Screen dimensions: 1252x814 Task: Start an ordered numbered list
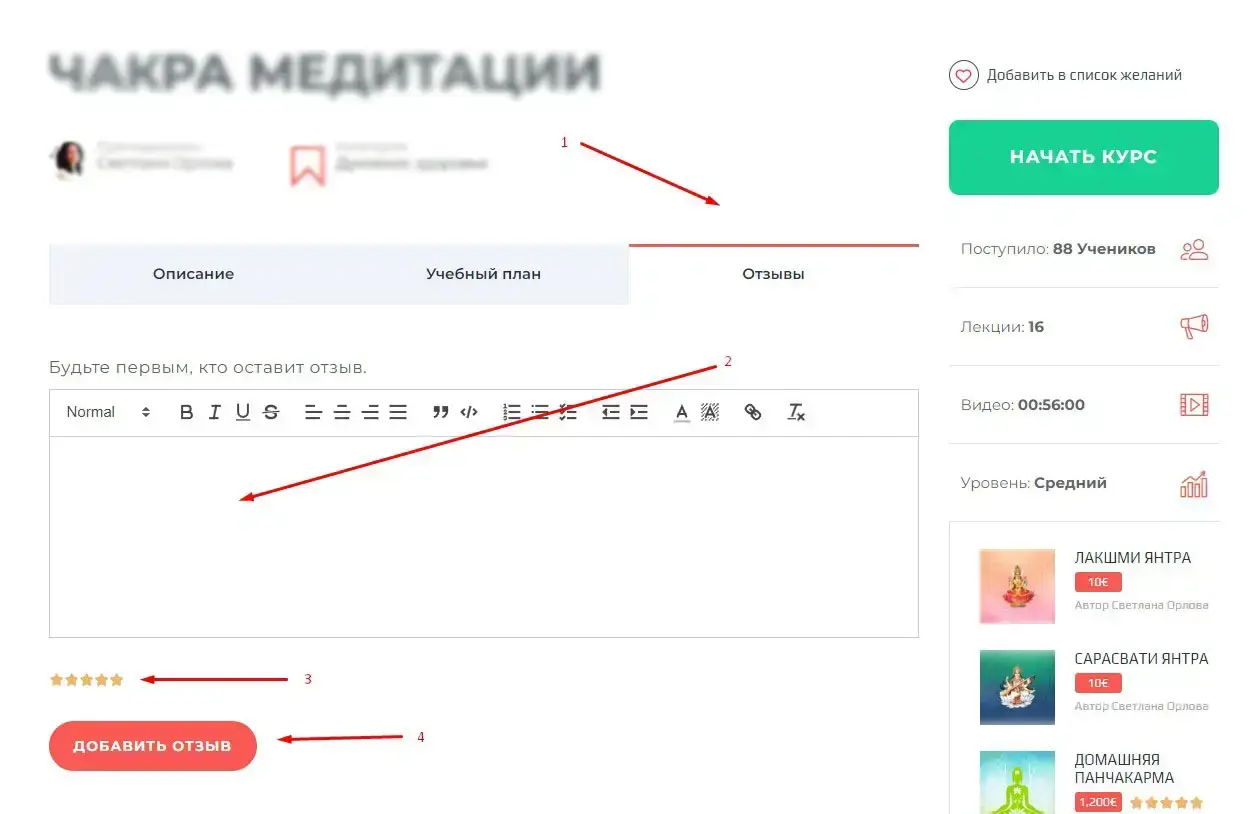(512, 412)
